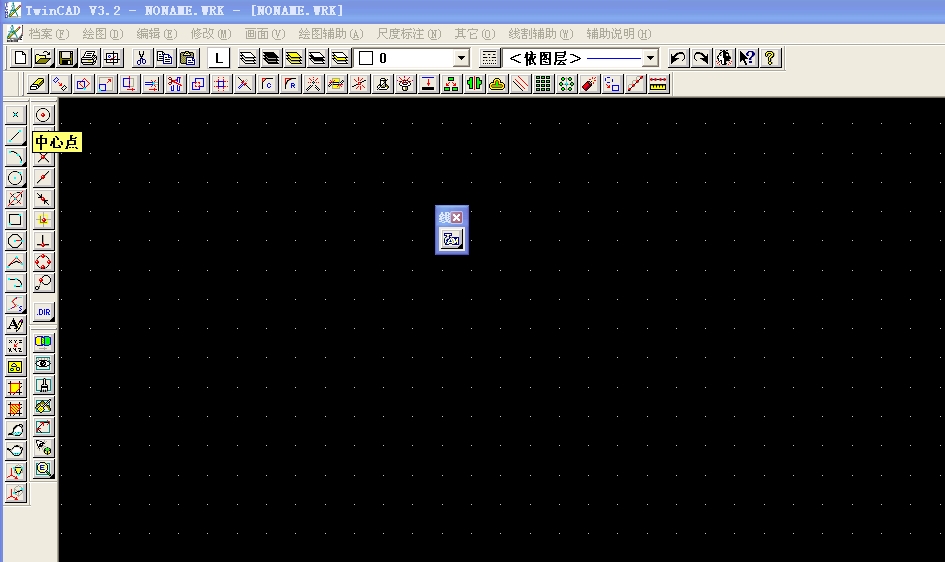945x562 pixels.
Task: Cut selection with scissors icon
Action: [141, 58]
